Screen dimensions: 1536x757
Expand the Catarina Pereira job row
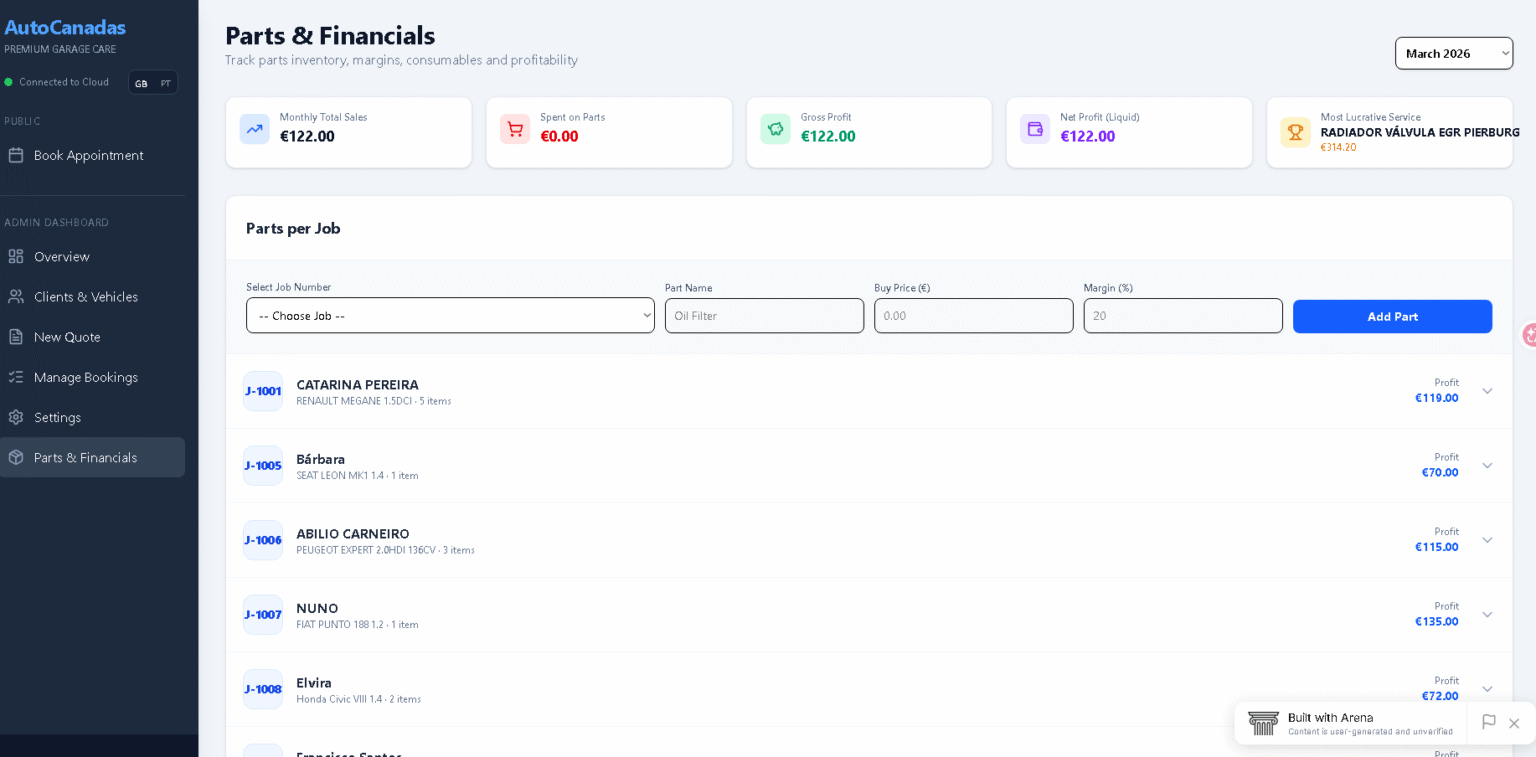pos(1487,391)
